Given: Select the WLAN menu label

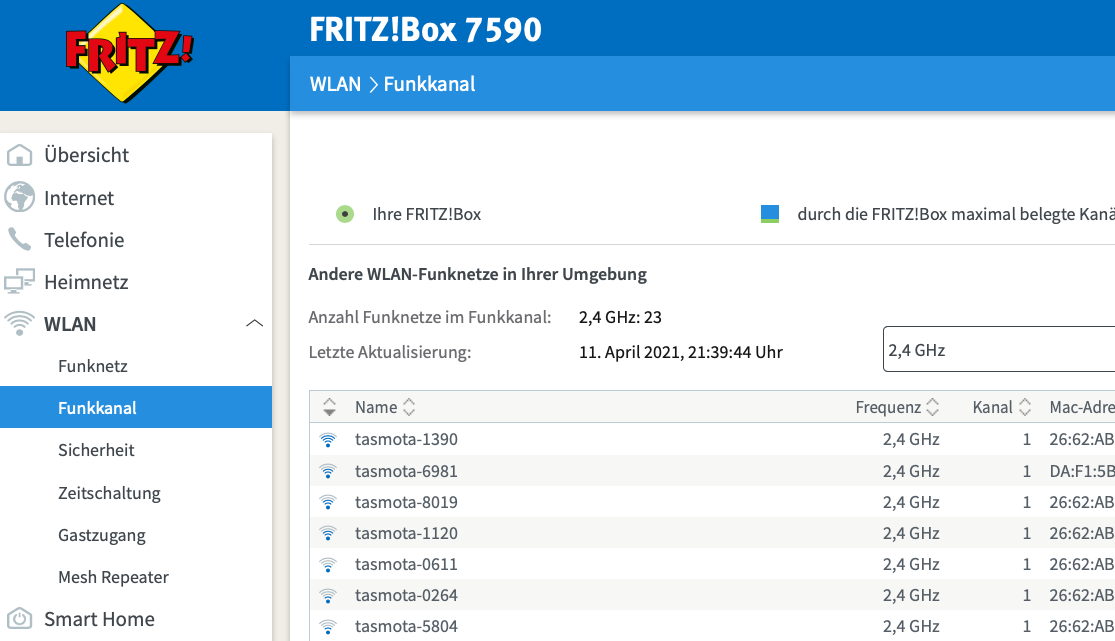Looking at the screenshot, I should 70,324.
